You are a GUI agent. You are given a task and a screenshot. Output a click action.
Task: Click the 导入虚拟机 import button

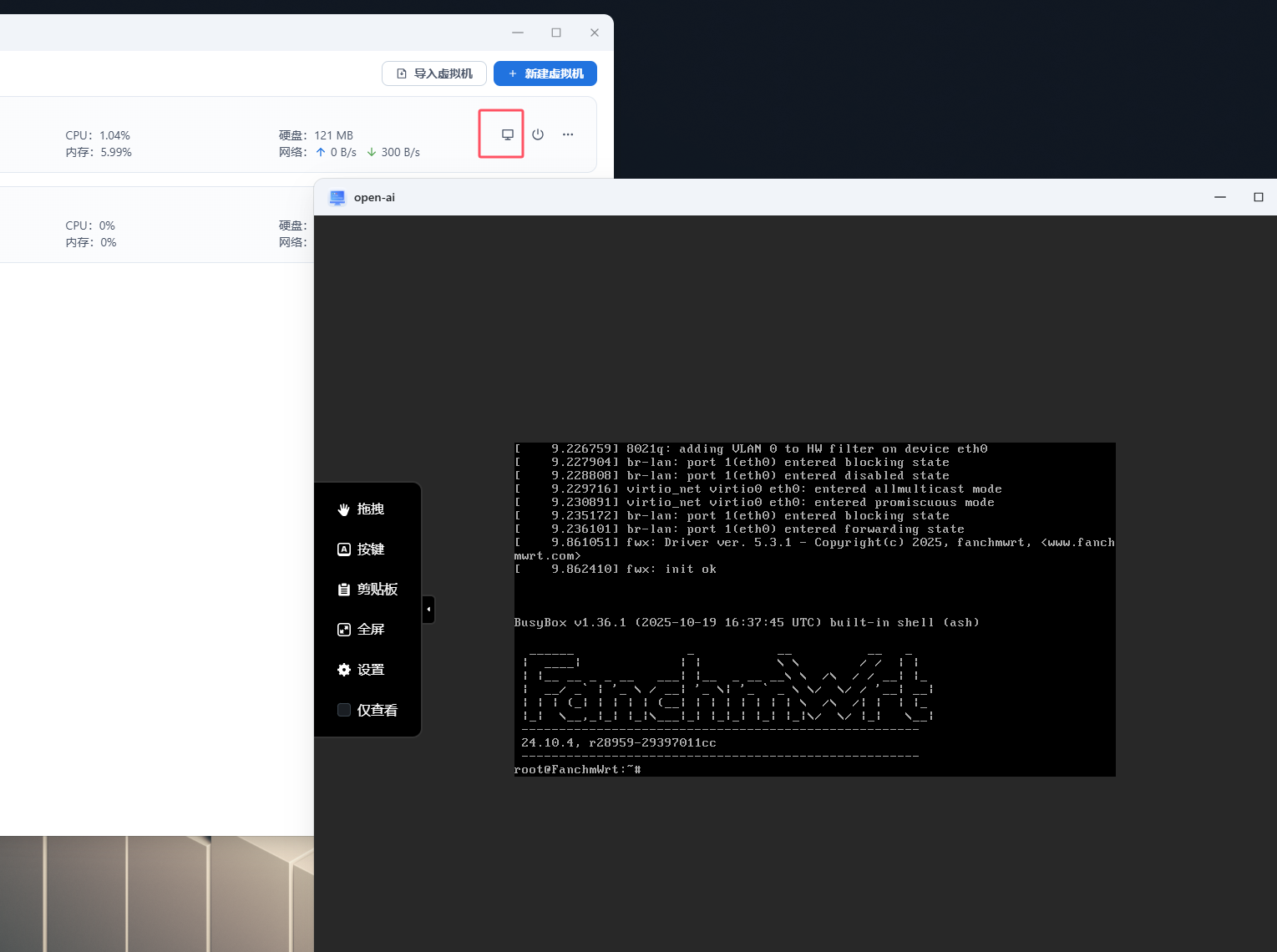[434, 73]
